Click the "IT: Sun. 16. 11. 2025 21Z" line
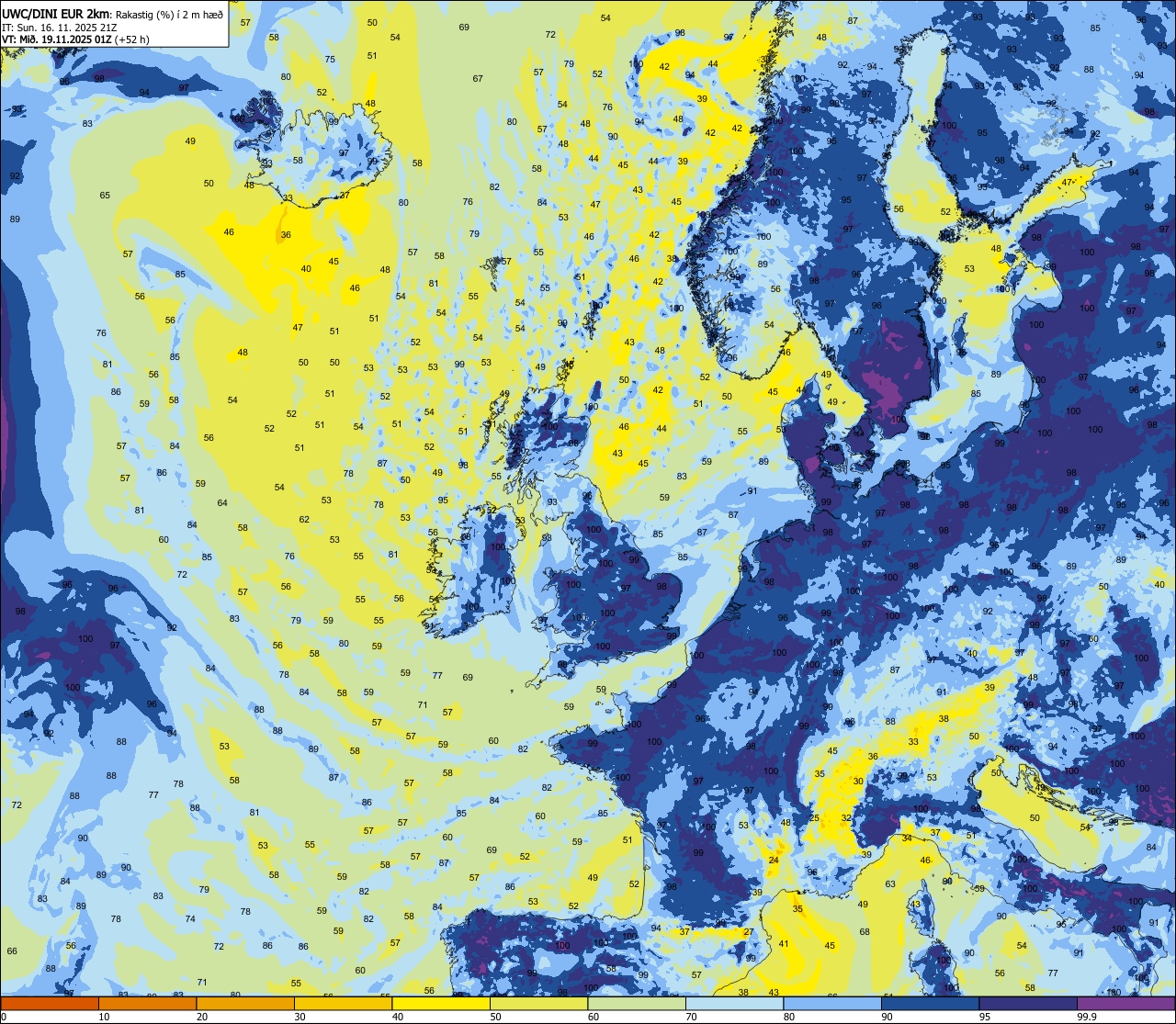 (x=59, y=28)
